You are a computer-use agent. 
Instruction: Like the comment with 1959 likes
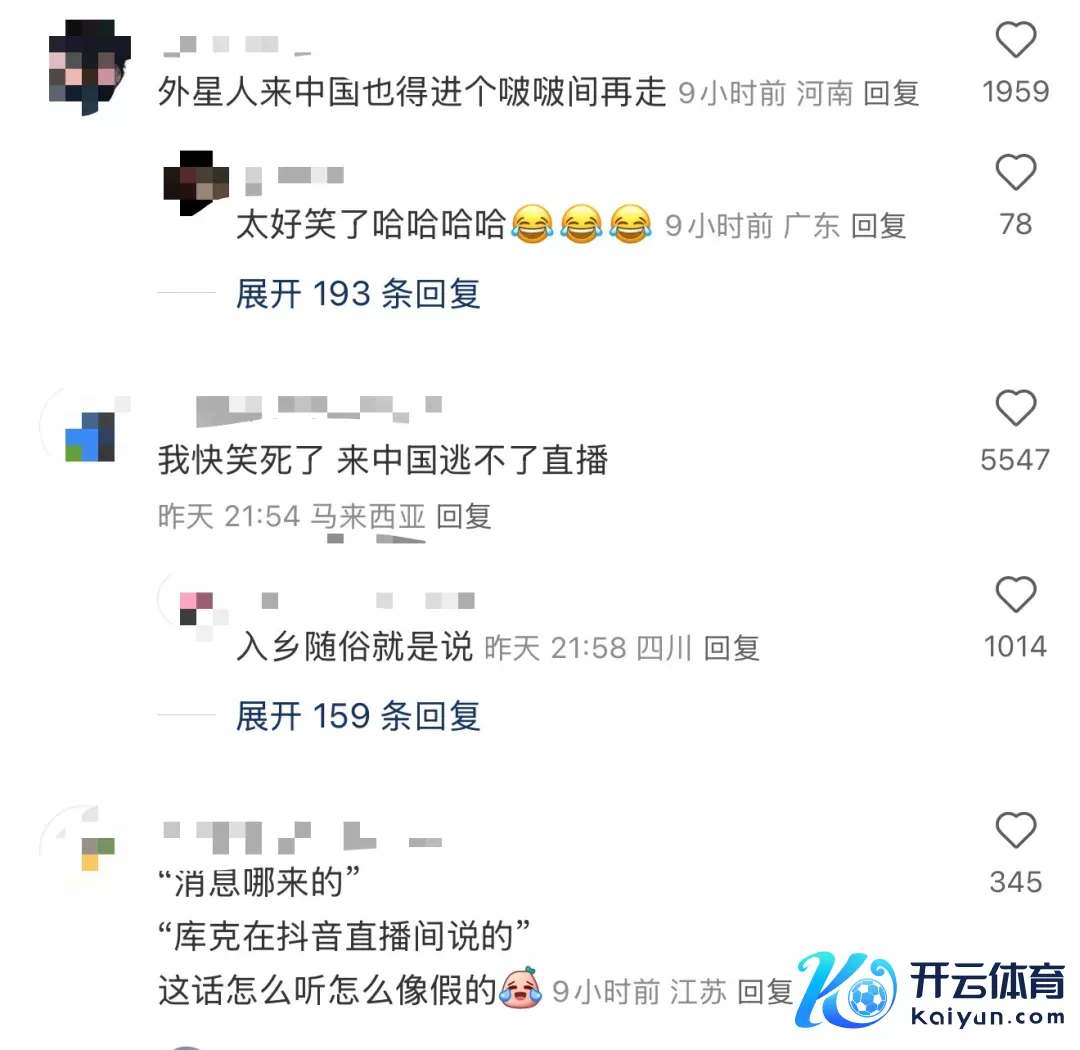pyautogui.click(x=1016, y=40)
